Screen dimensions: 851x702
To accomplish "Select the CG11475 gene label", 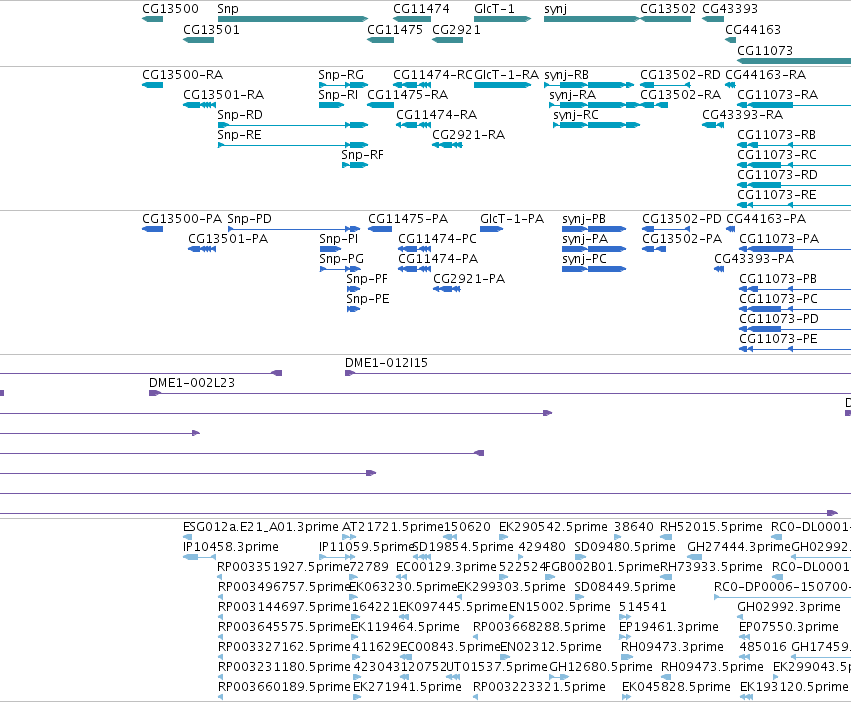I will [395, 30].
